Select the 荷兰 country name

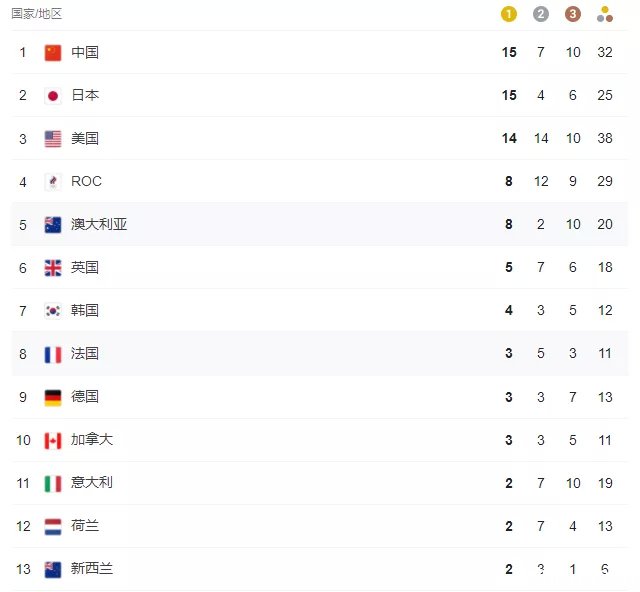pyautogui.click(x=84, y=525)
